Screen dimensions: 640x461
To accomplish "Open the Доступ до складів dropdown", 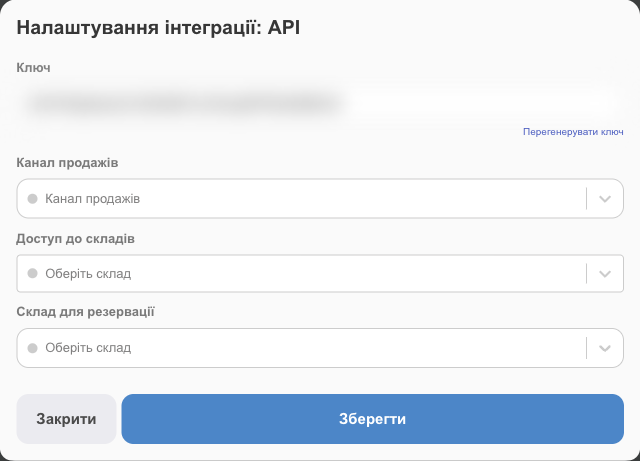I will coord(320,274).
